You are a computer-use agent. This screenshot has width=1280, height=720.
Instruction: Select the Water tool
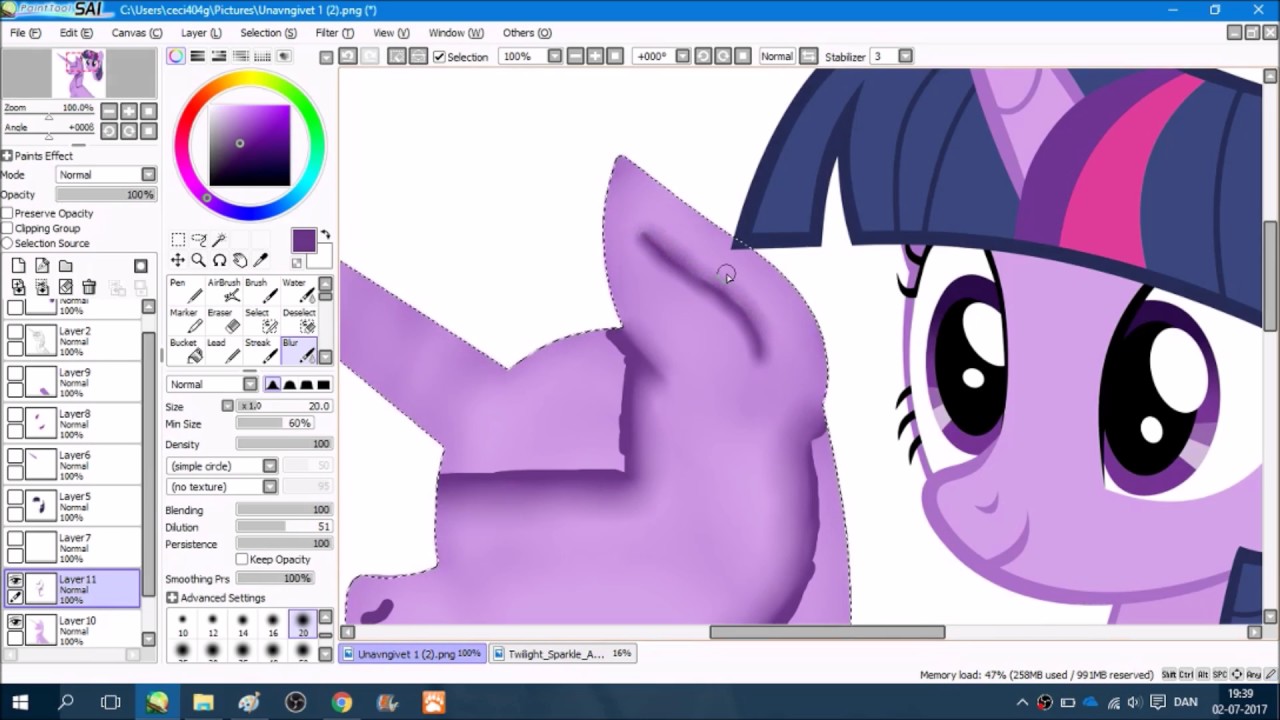(x=299, y=290)
